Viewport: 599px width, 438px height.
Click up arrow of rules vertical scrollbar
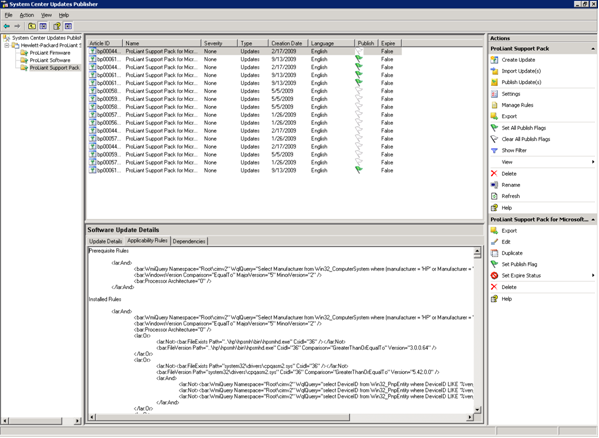(x=477, y=251)
